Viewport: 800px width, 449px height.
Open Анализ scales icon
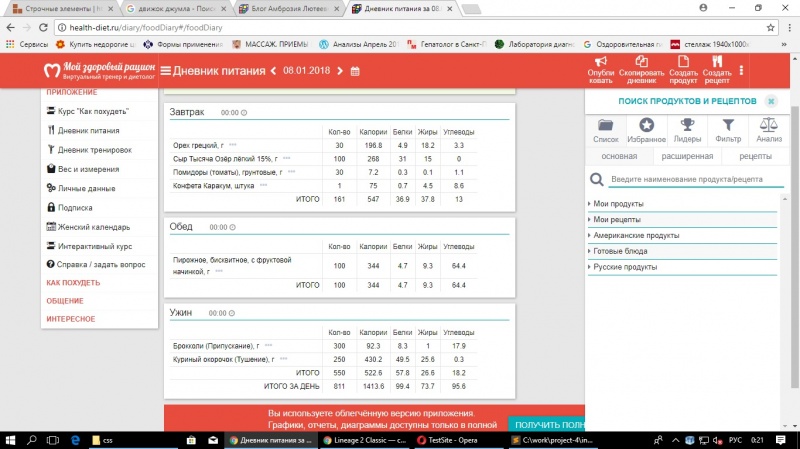tap(769, 125)
